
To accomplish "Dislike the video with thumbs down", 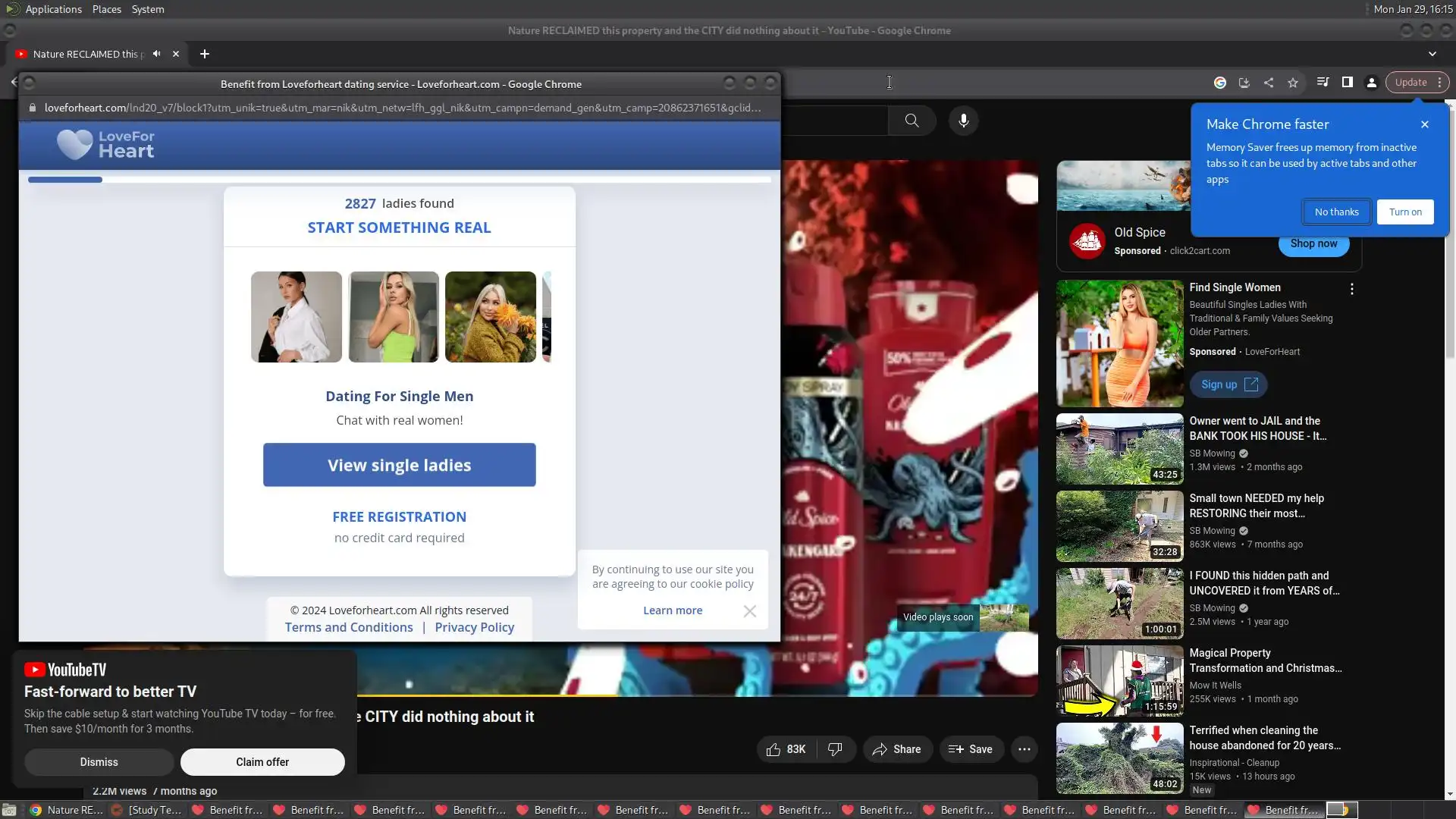I will 835,749.
